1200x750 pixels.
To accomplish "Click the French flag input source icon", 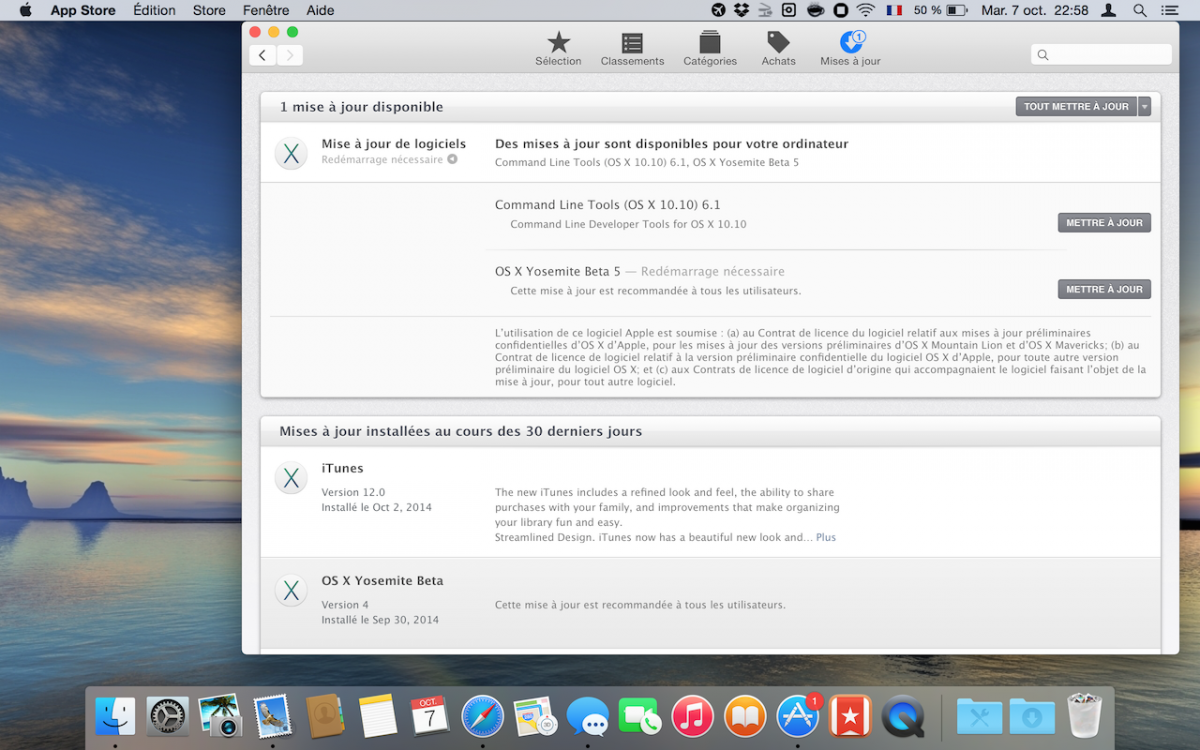I will tap(893, 10).
